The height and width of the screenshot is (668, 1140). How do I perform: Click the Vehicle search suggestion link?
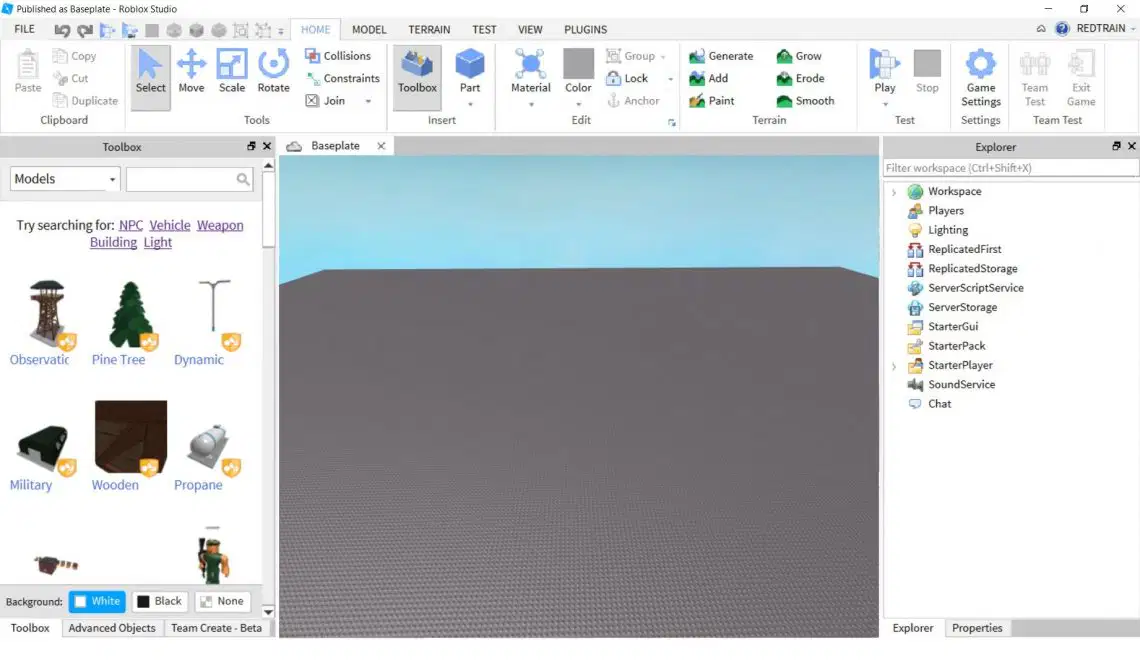point(170,225)
